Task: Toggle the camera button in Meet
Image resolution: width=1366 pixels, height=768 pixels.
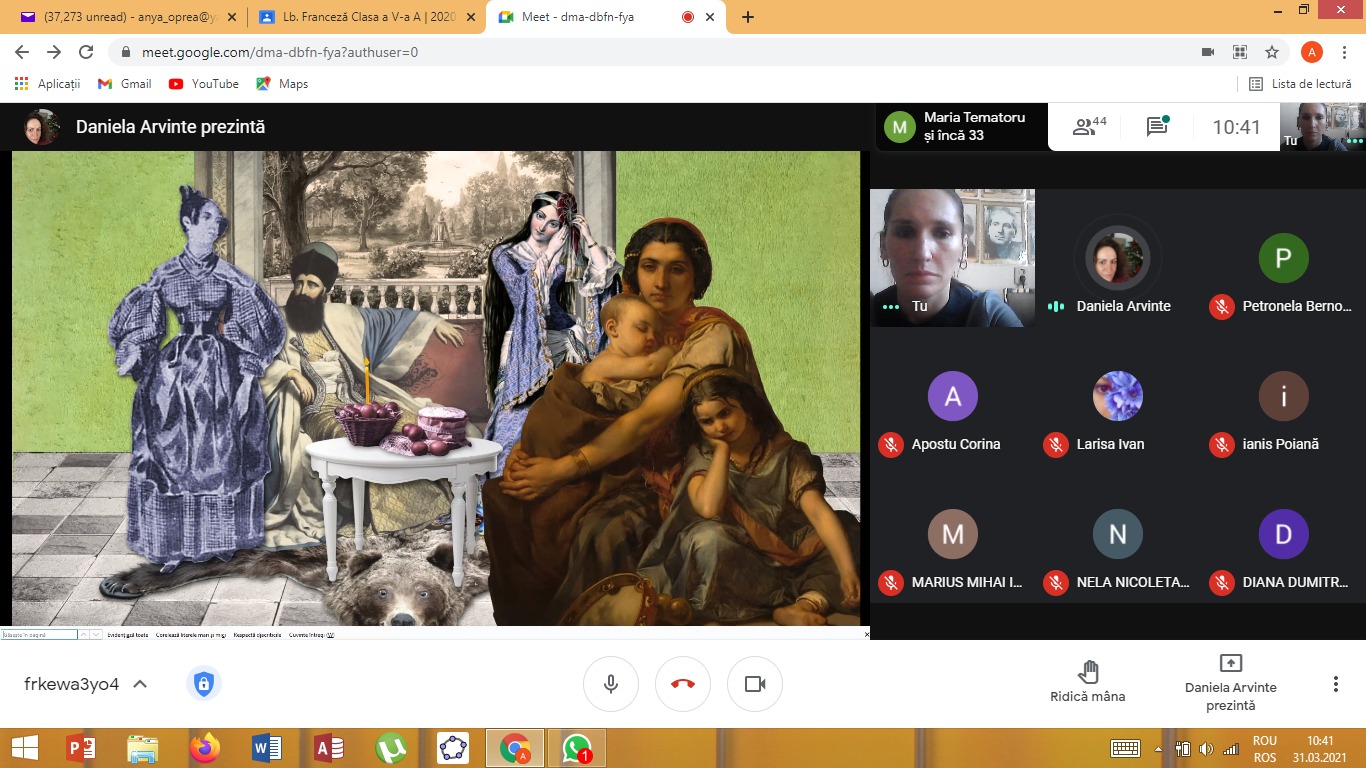Action: tap(755, 684)
